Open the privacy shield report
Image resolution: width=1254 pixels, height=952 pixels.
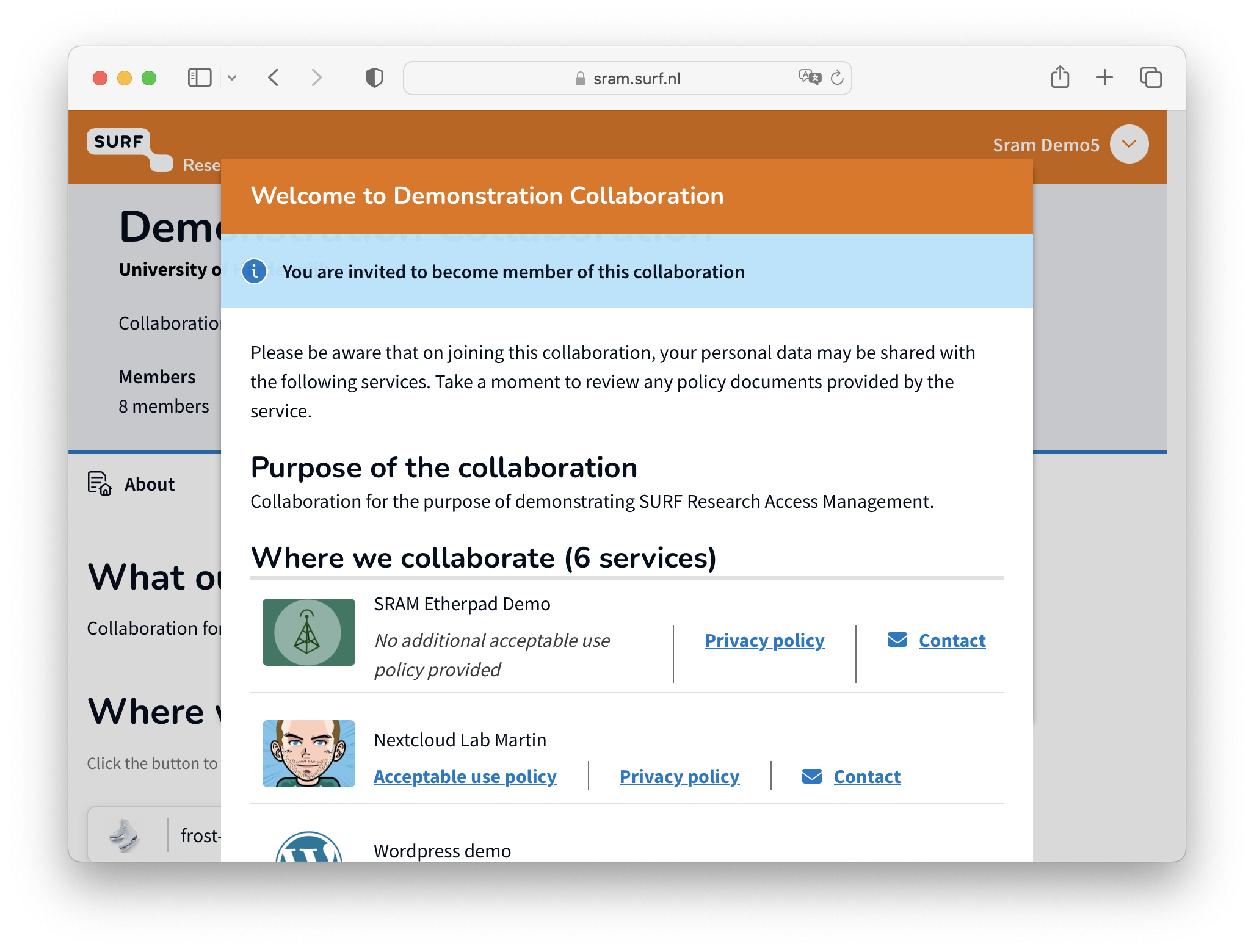(x=374, y=78)
